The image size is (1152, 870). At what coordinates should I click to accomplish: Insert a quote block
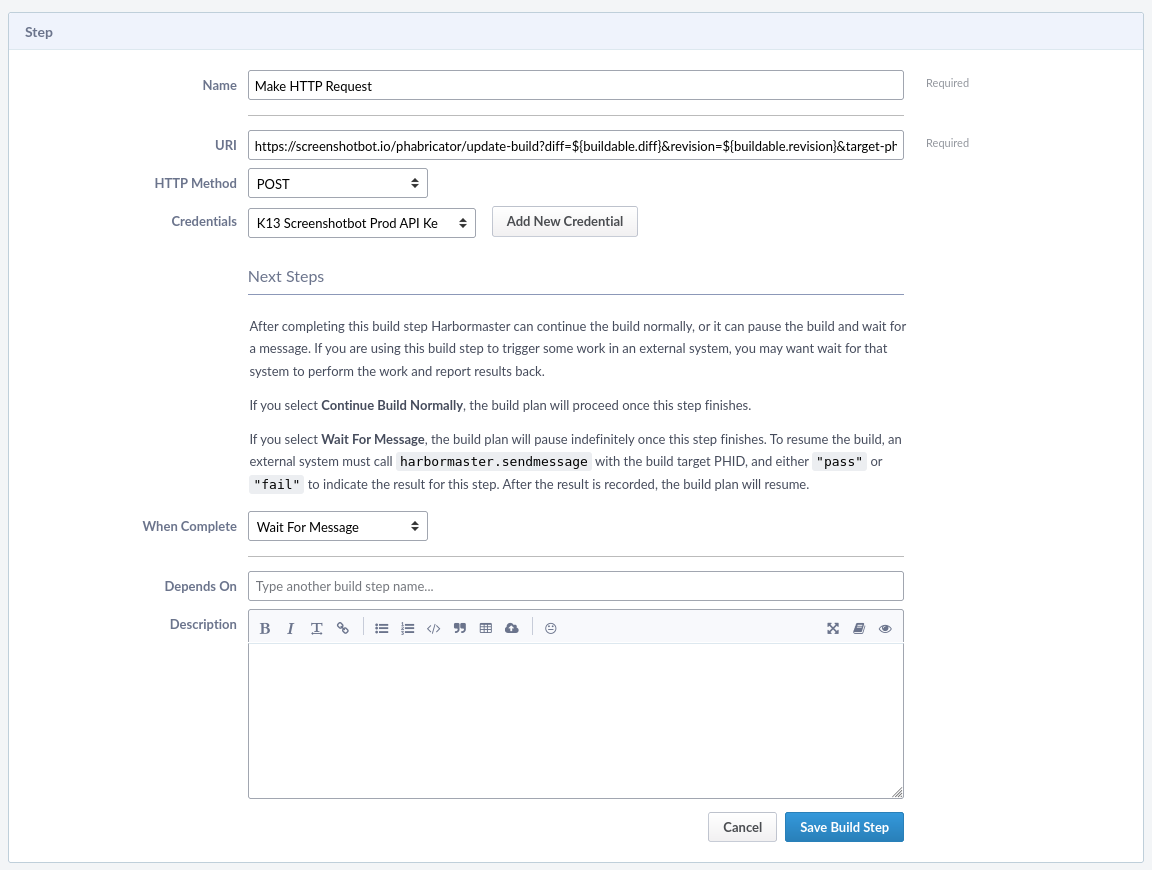[x=460, y=628]
